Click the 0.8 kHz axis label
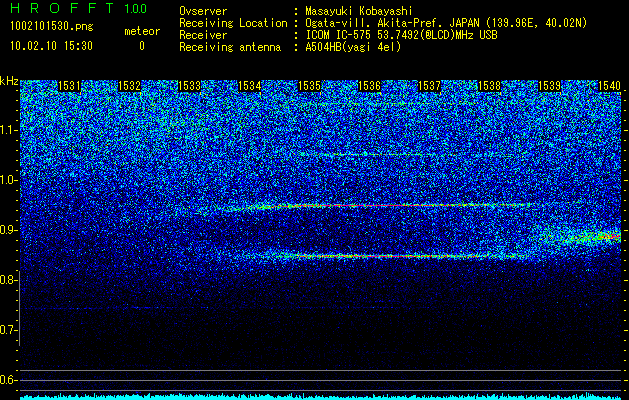 pos(8,280)
